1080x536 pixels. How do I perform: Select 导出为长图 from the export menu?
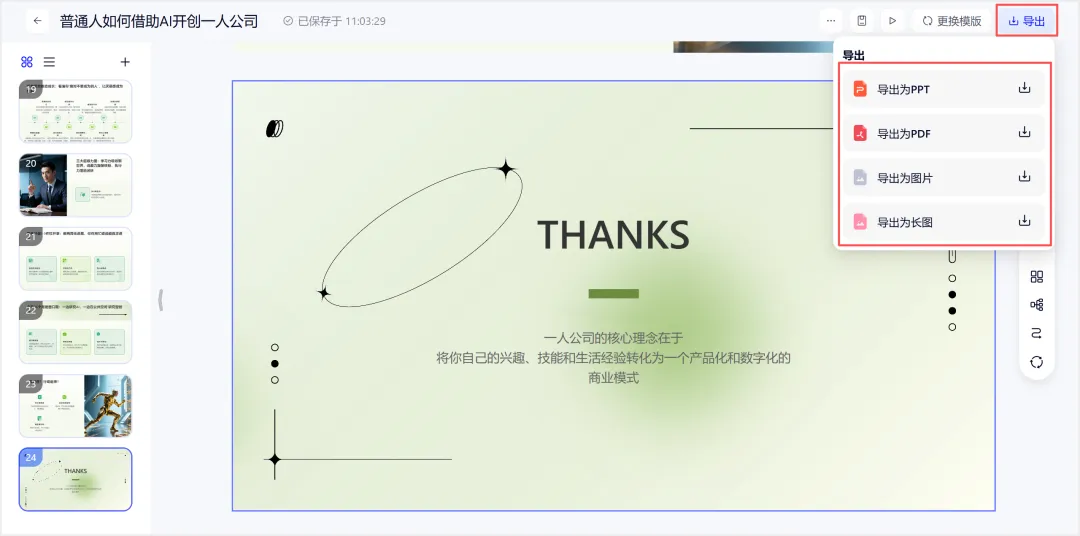coord(944,223)
